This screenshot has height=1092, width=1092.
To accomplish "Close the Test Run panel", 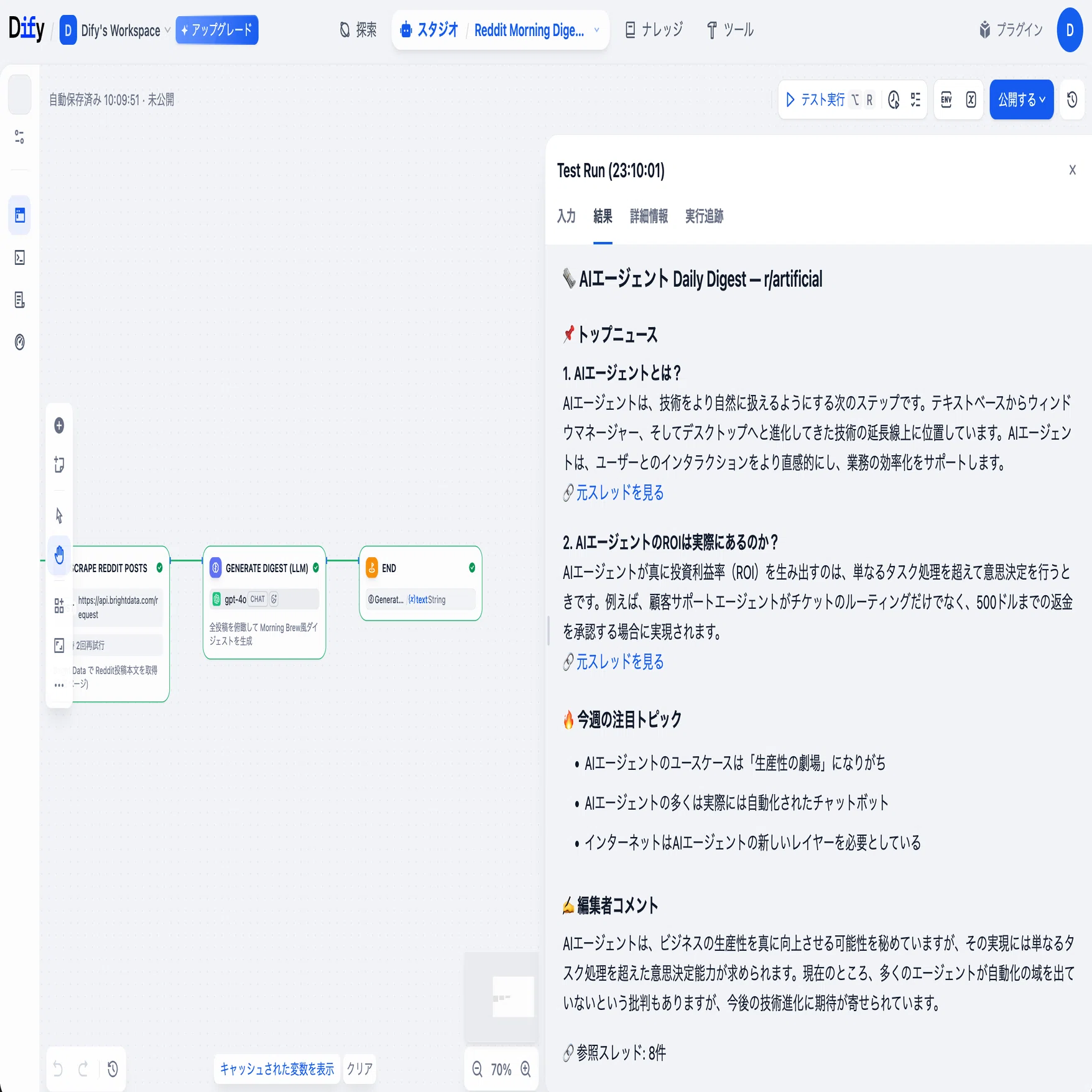I will [x=1072, y=170].
